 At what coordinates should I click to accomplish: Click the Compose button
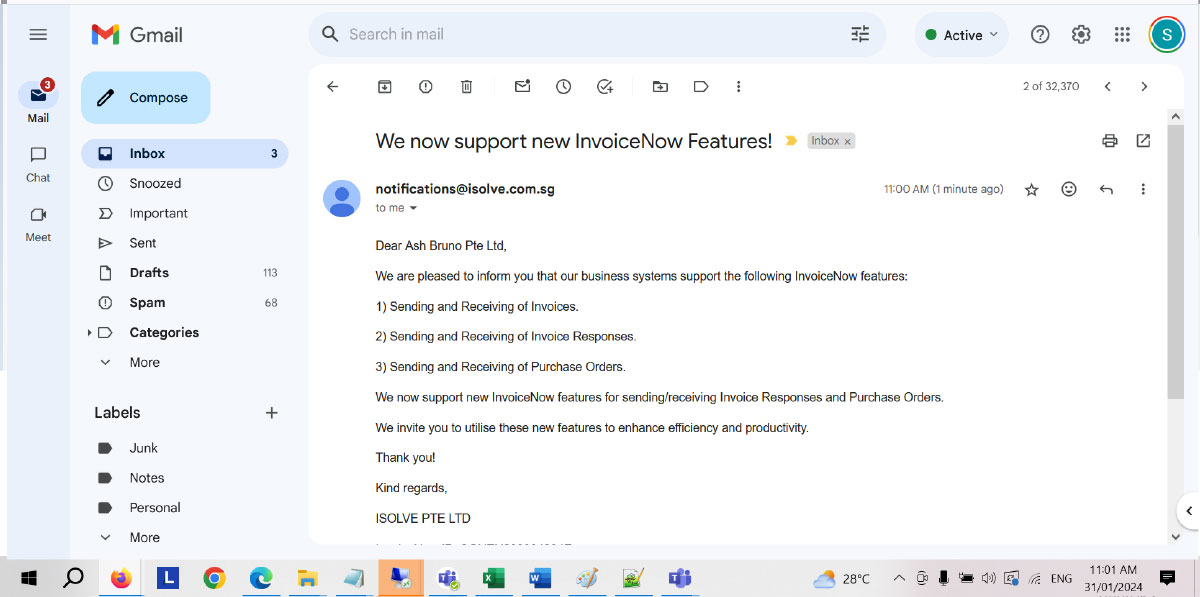146,98
